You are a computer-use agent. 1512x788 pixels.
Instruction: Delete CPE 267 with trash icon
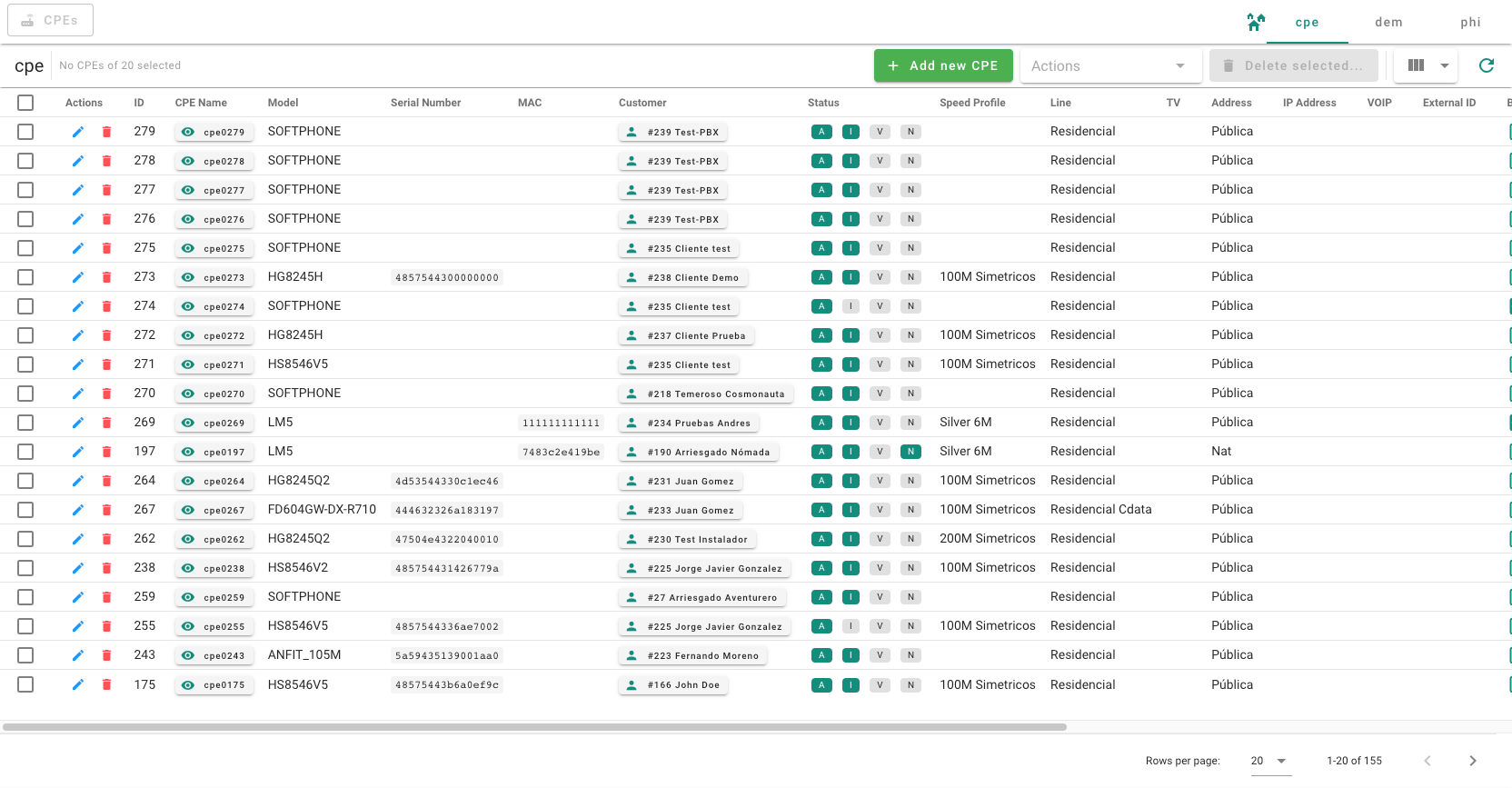[x=106, y=510]
